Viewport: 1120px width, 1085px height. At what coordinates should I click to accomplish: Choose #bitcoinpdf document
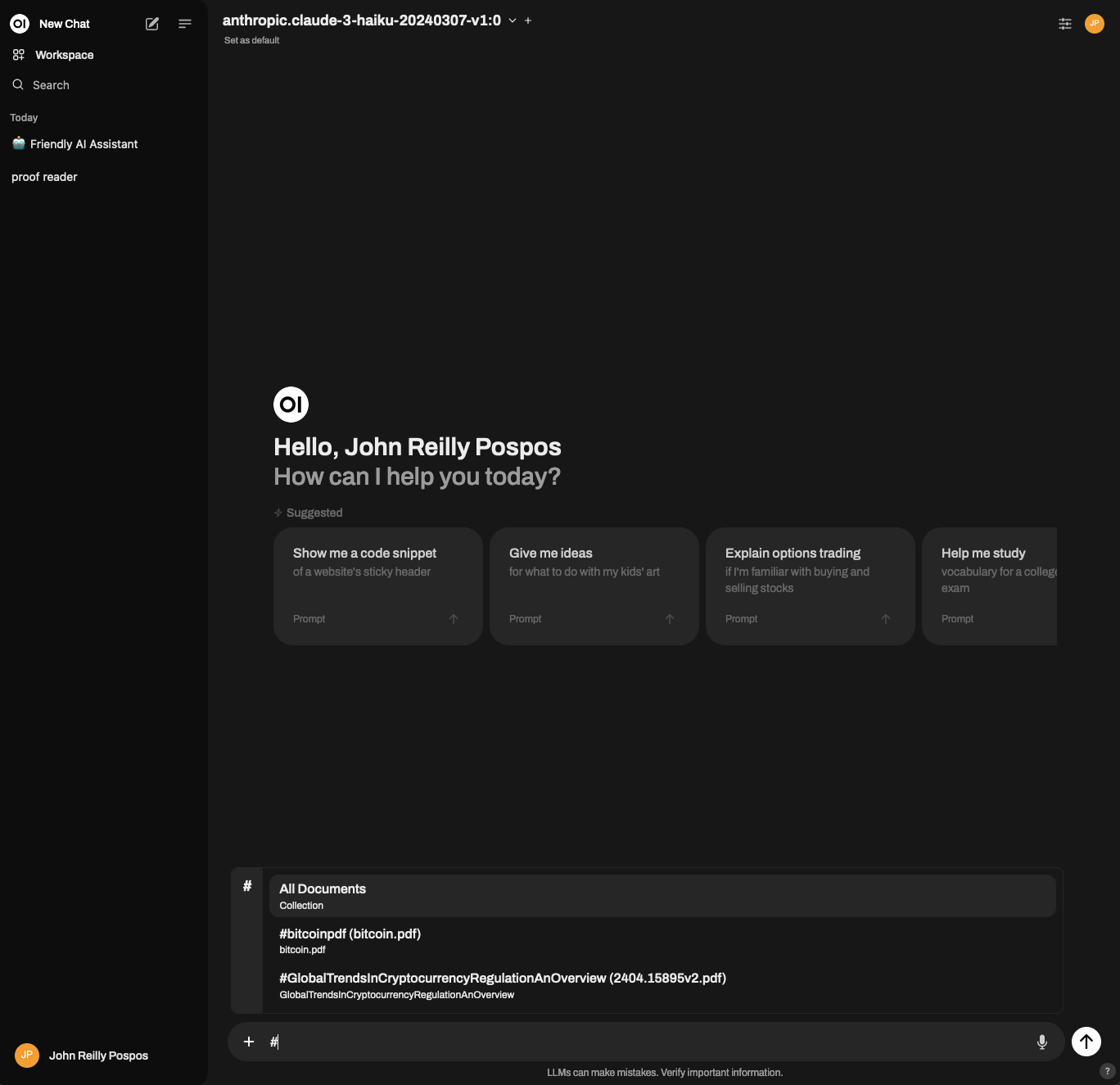[662, 940]
